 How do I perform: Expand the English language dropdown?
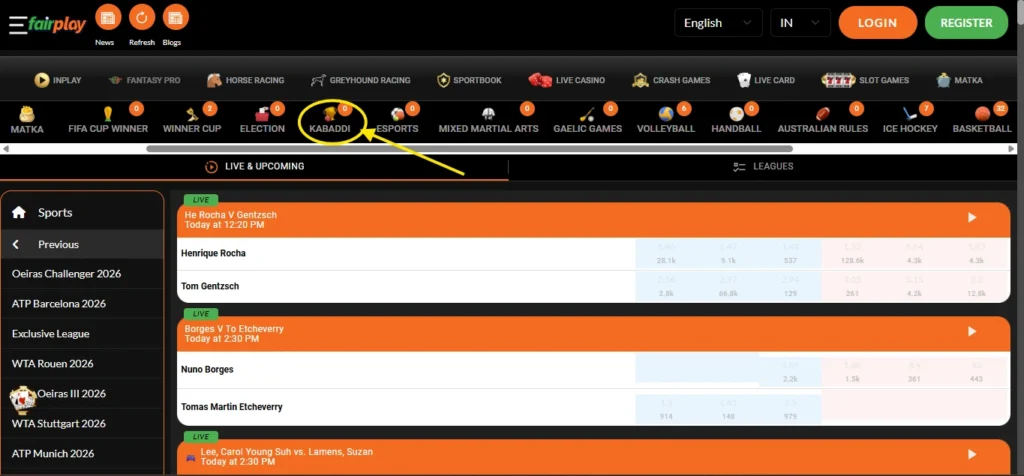(x=718, y=23)
